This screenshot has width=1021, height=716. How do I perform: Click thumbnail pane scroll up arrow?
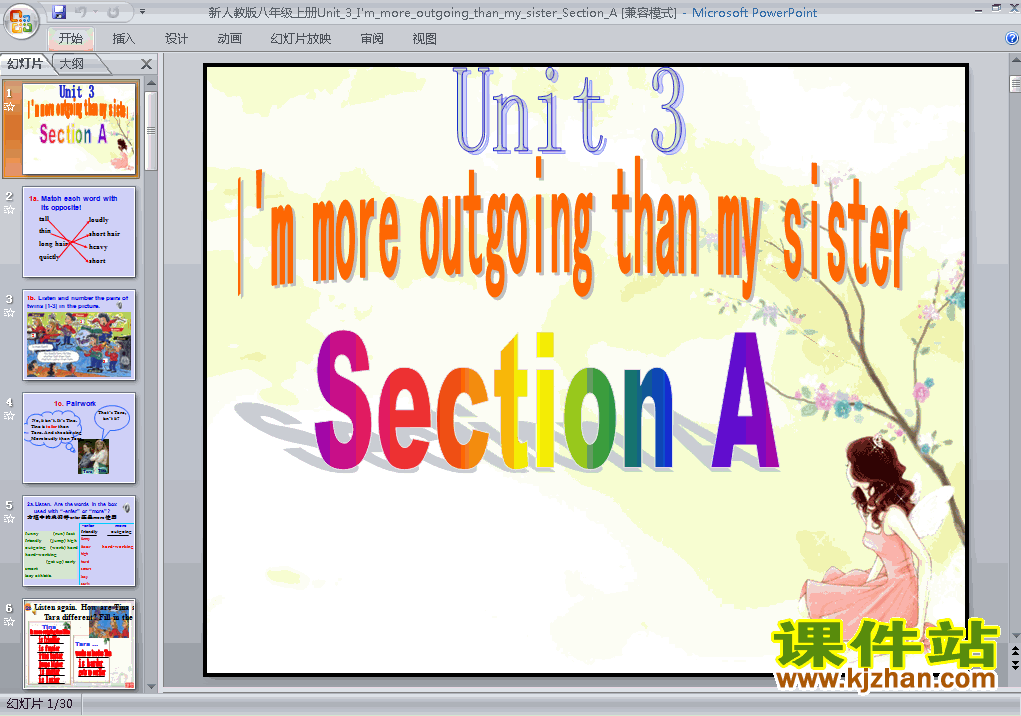pyautogui.click(x=151, y=83)
